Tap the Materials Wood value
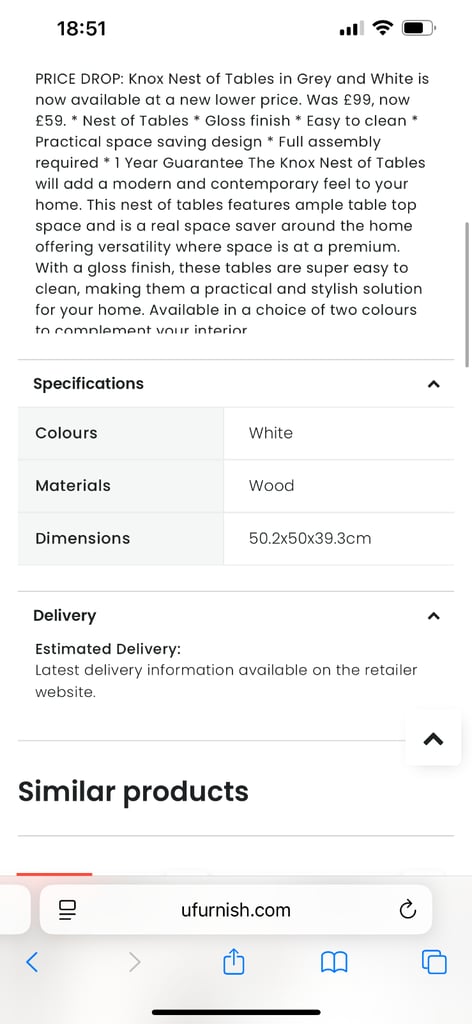The width and height of the screenshot is (472, 1024). [x=272, y=485]
